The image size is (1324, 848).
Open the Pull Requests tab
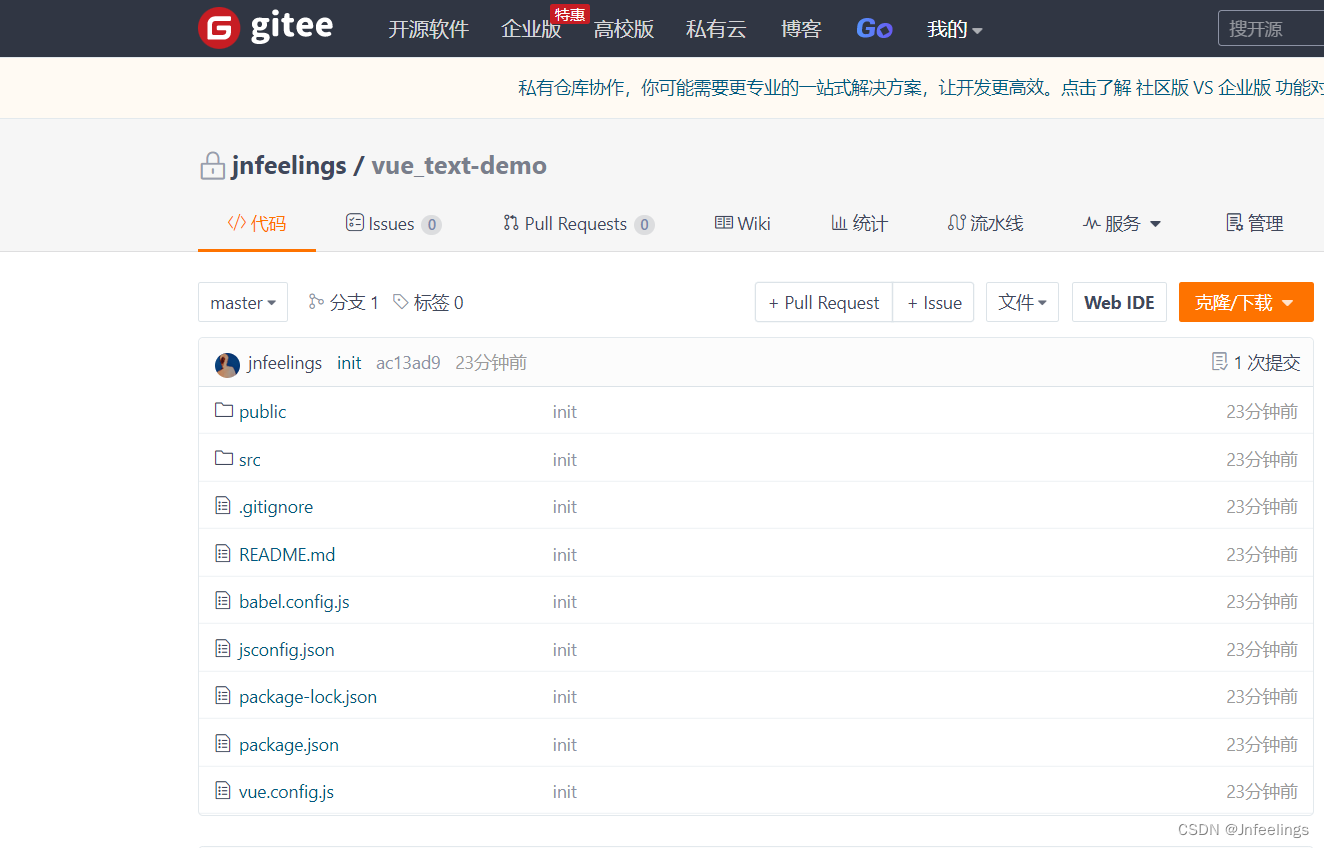click(578, 223)
